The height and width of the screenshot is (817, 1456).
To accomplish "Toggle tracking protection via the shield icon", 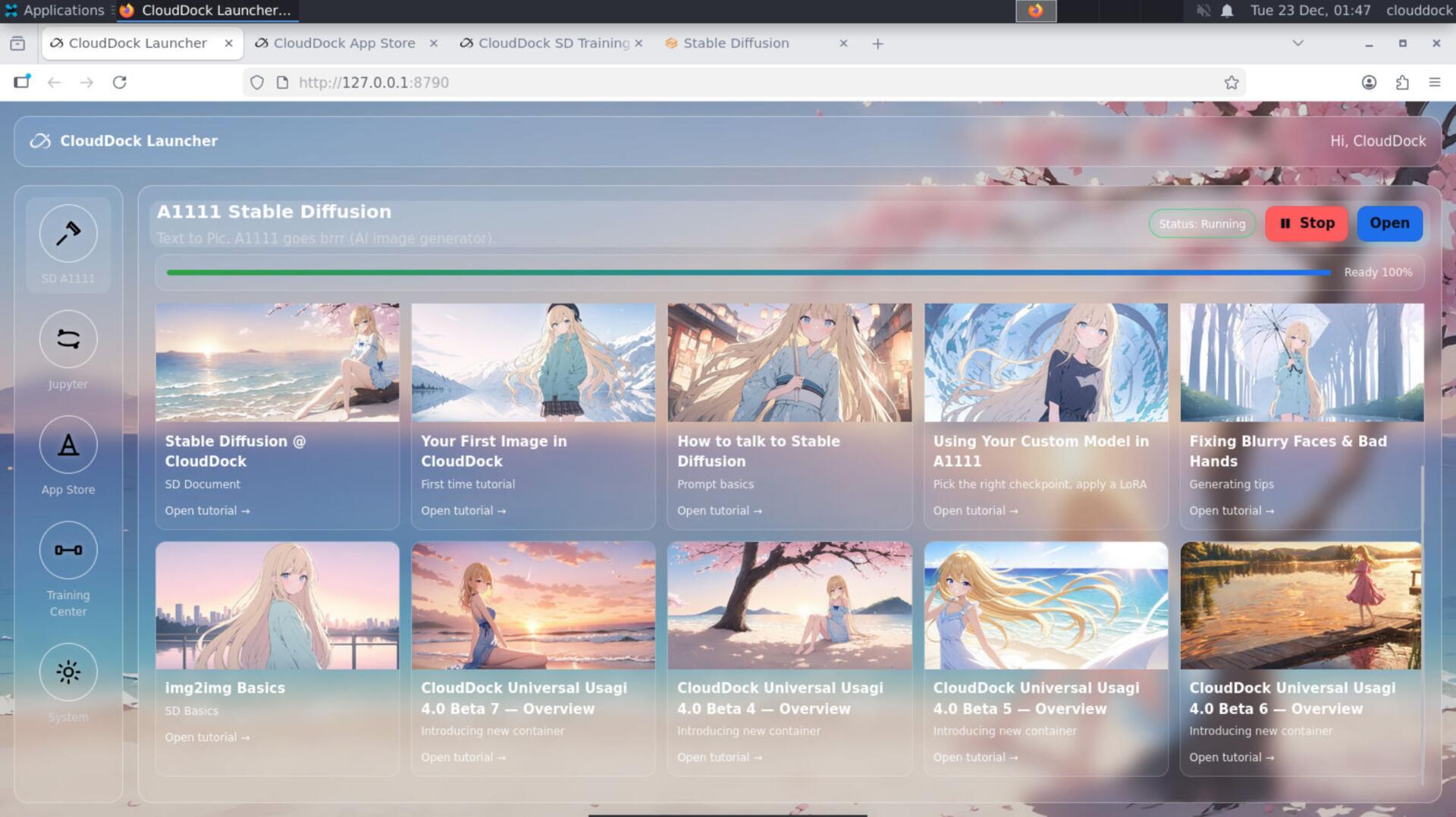I will (256, 82).
